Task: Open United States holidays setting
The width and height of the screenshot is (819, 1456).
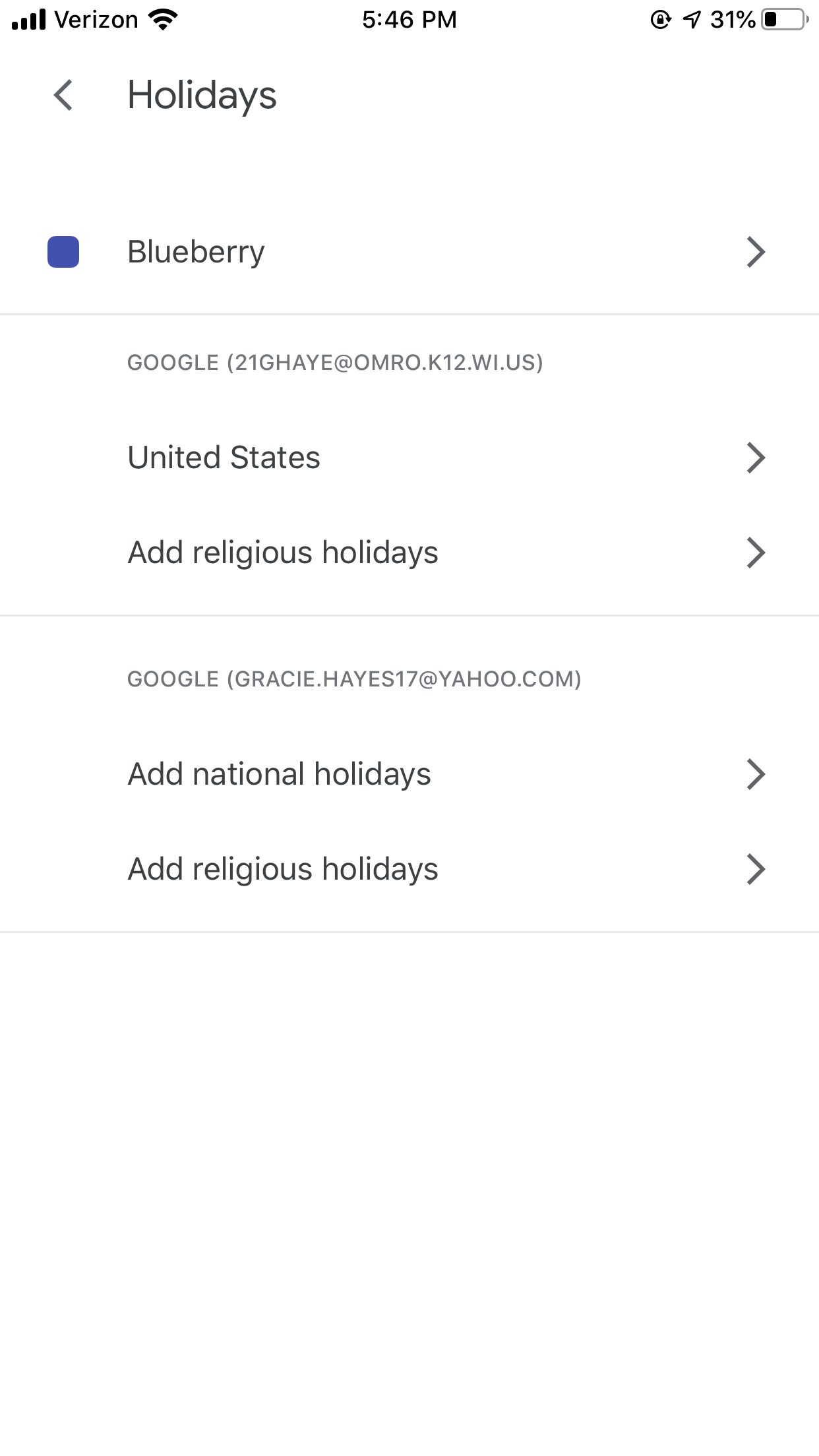Action: [224, 458]
